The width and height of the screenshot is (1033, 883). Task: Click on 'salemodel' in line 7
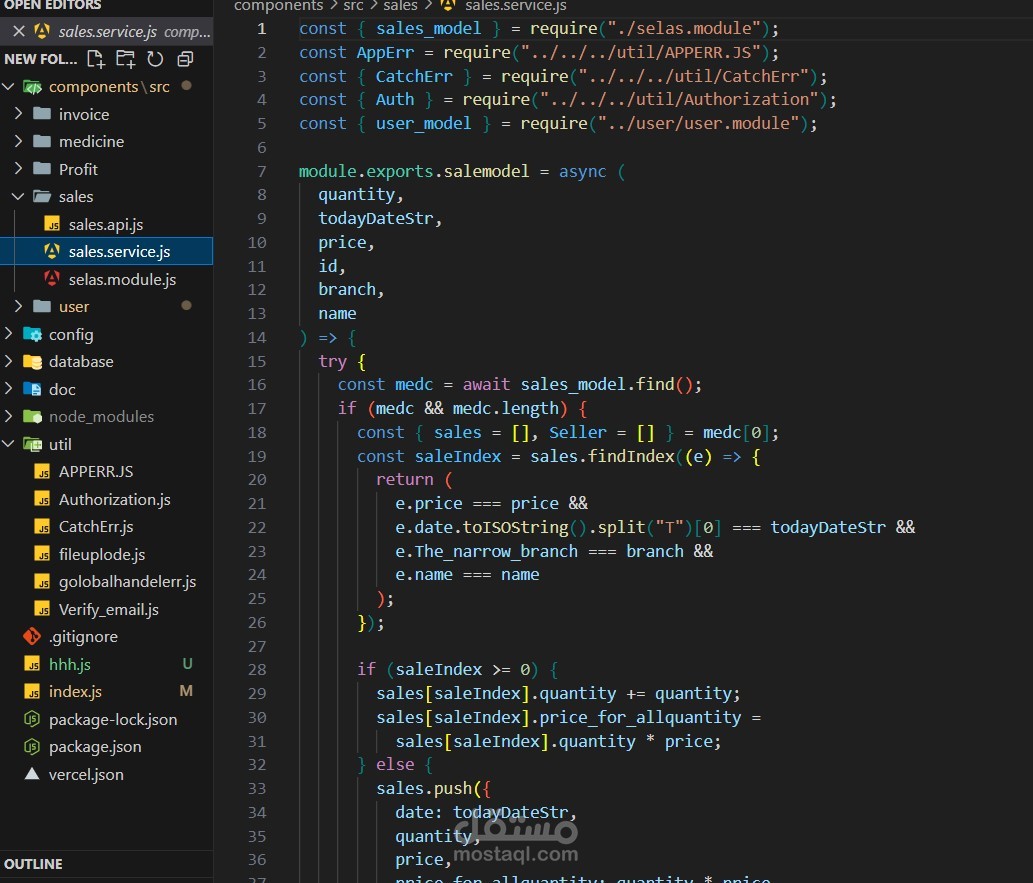(486, 171)
